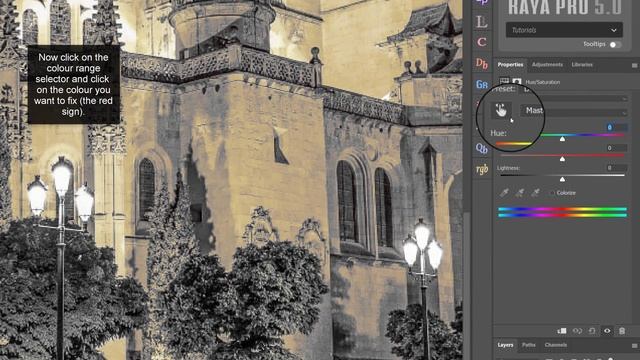Select the on-image targeted adjustment hand tool
The height and width of the screenshot is (360, 640).
pyautogui.click(x=501, y=110)
